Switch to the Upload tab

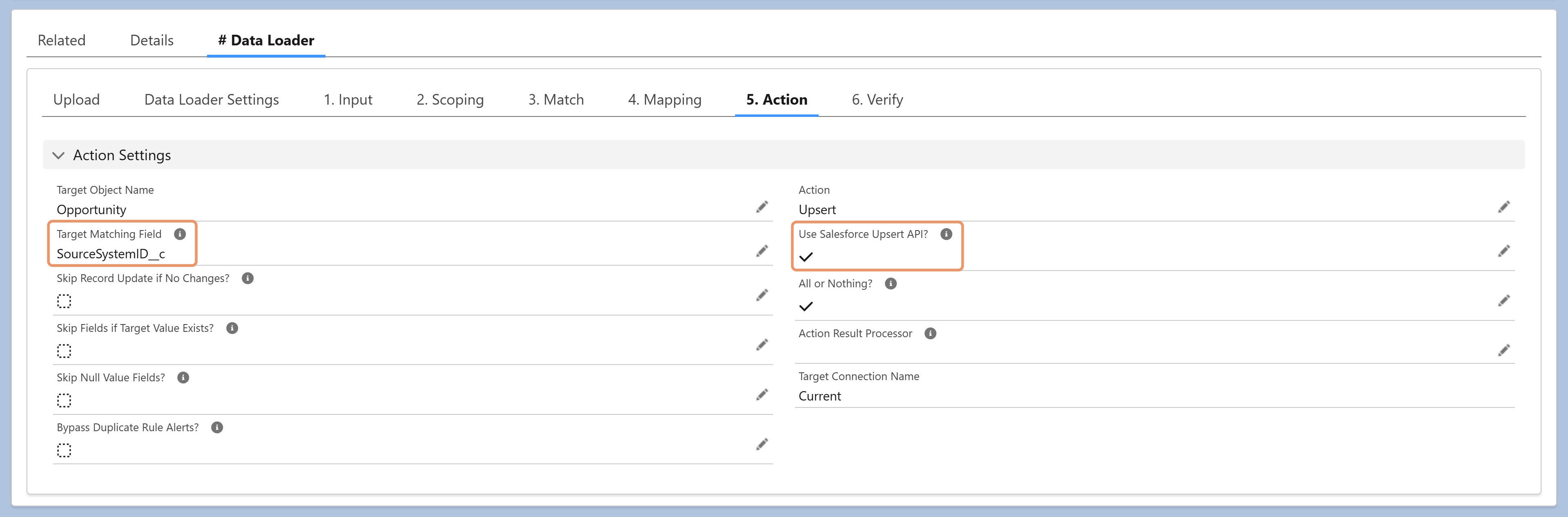(76, 99)
